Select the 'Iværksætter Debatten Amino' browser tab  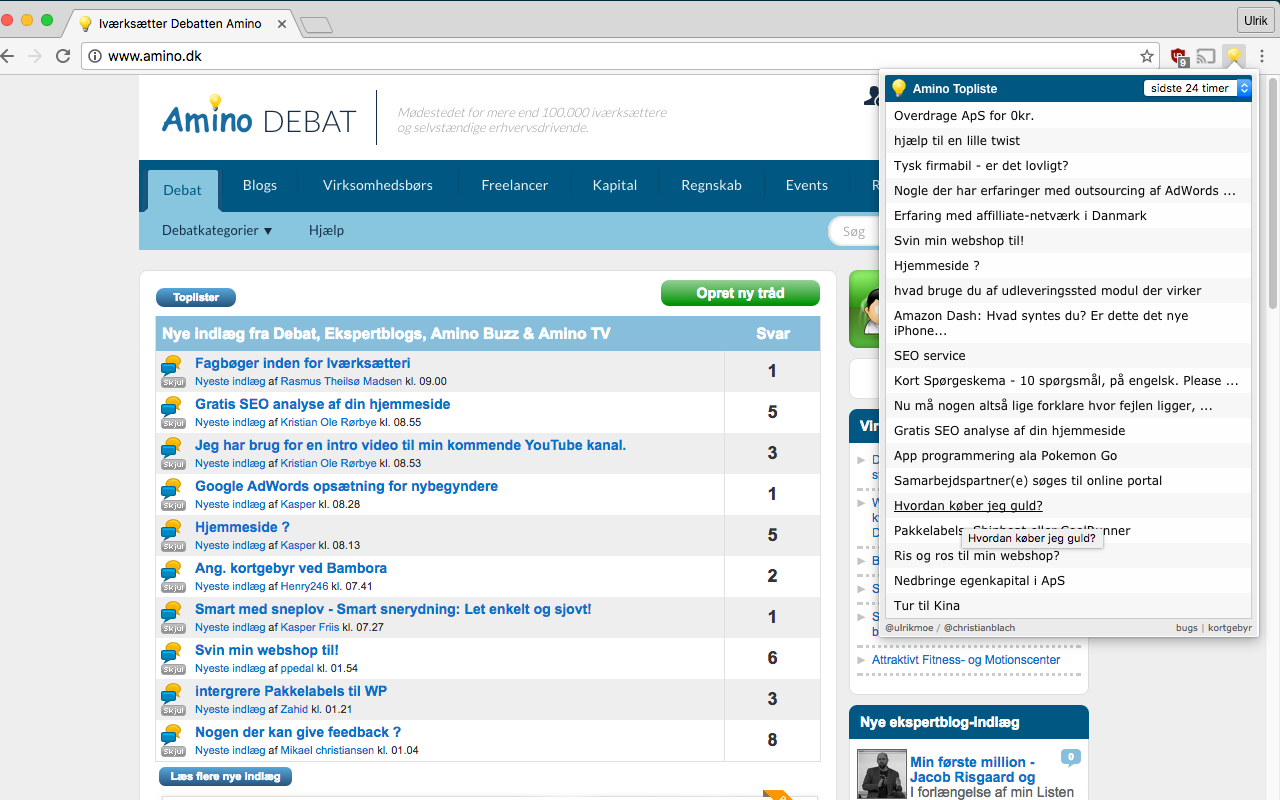(180, 23)
